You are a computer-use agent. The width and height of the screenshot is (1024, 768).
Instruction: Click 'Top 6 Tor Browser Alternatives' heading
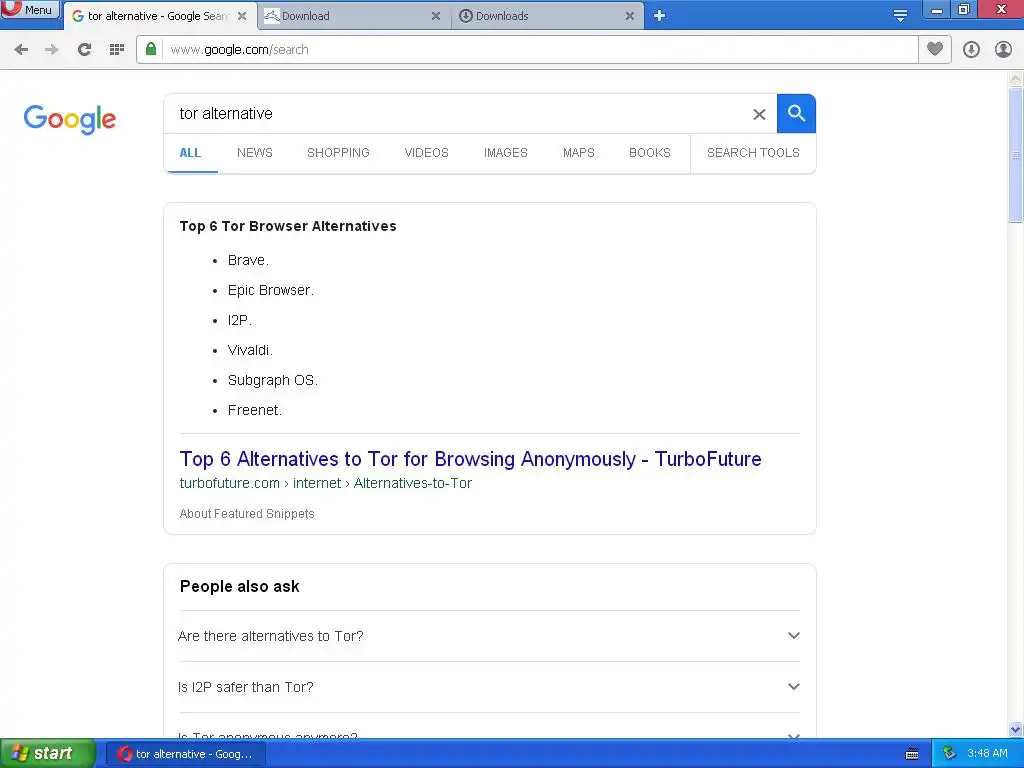pyautogui.click(x=288, y=226)
